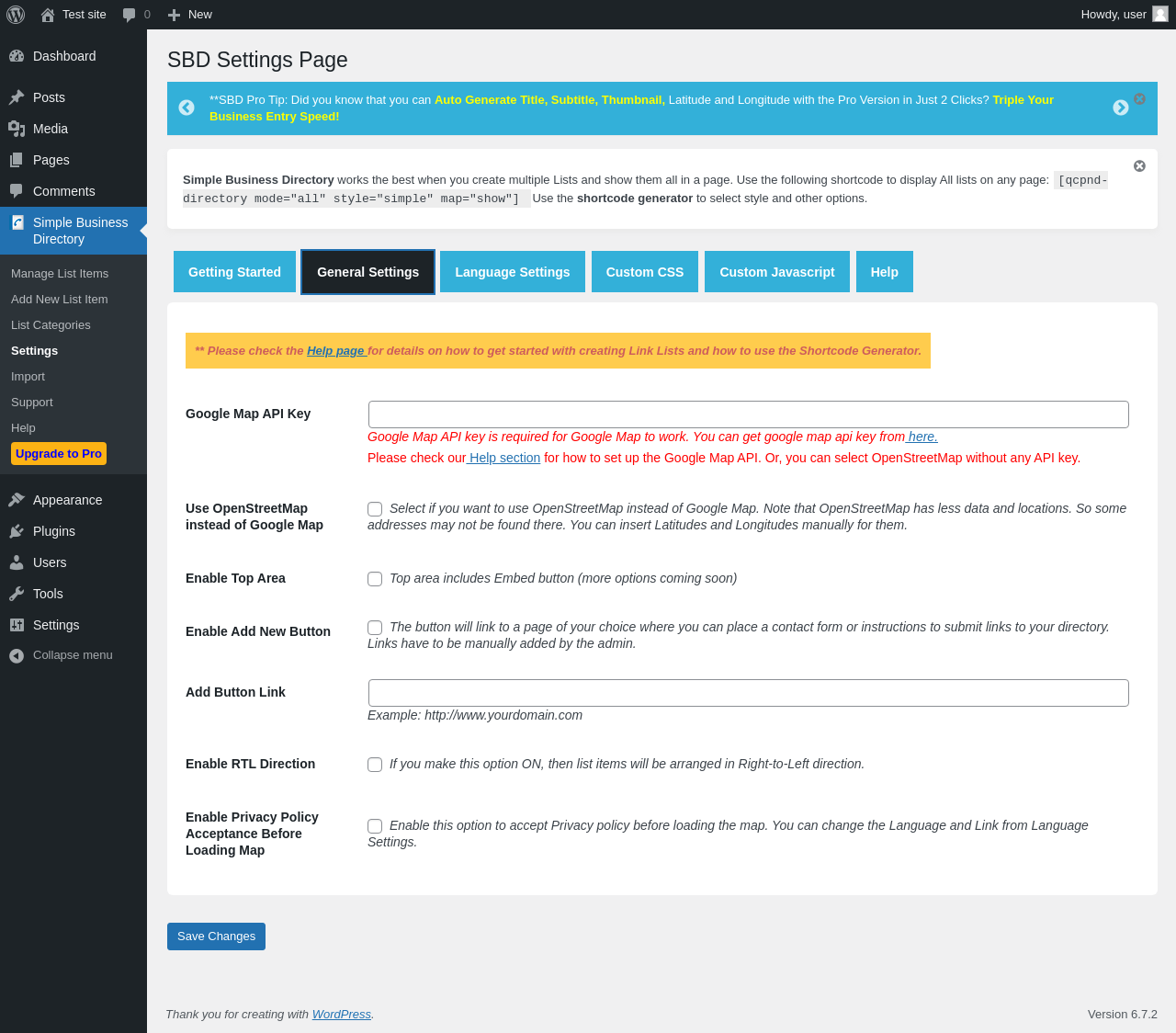Click the Plugins plug icon
Viewport: 1176px width, 1033px height.
17,531
